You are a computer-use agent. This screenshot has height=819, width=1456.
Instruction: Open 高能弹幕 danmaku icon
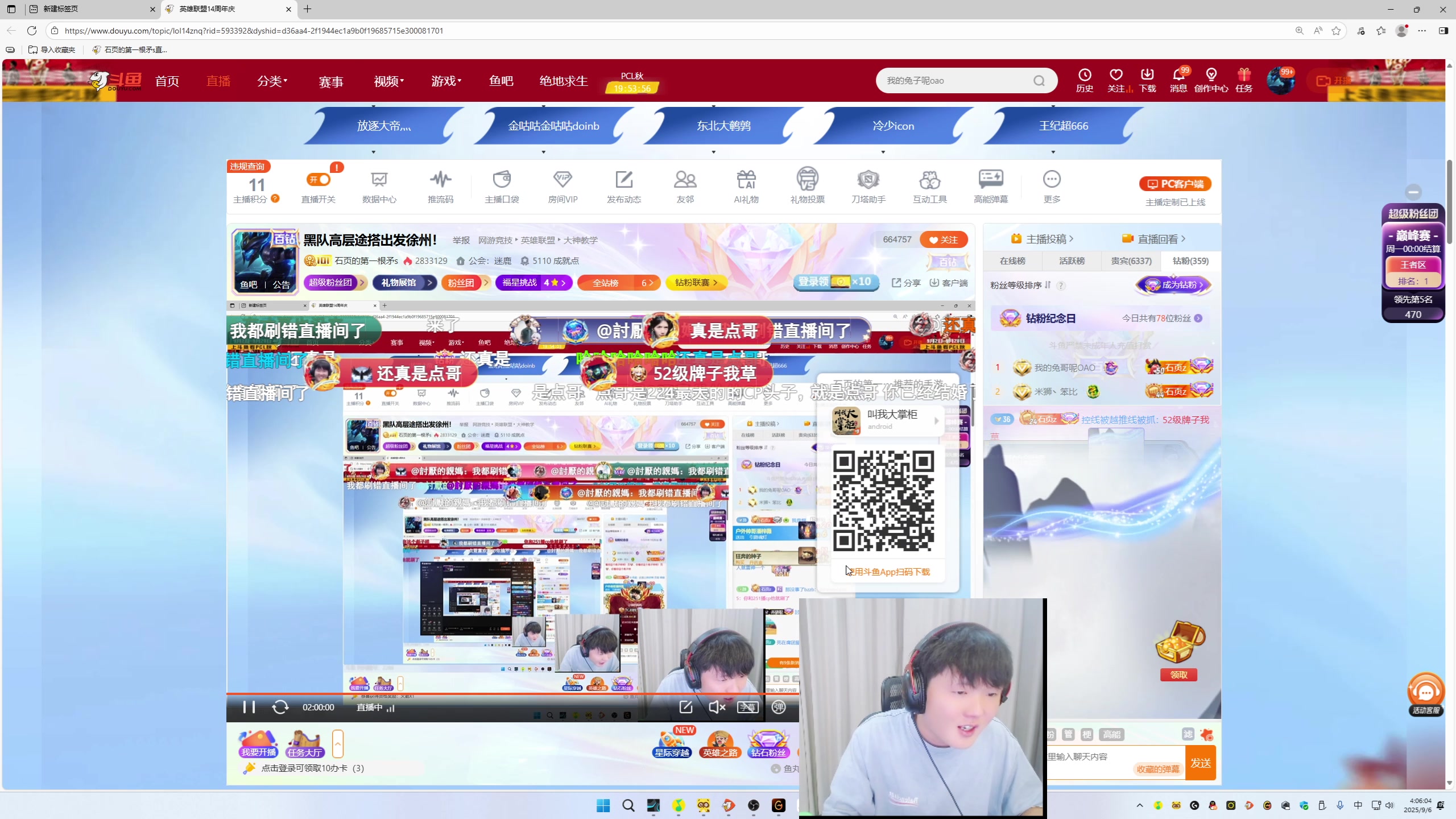pyautogui.click(x=991, y=186)
